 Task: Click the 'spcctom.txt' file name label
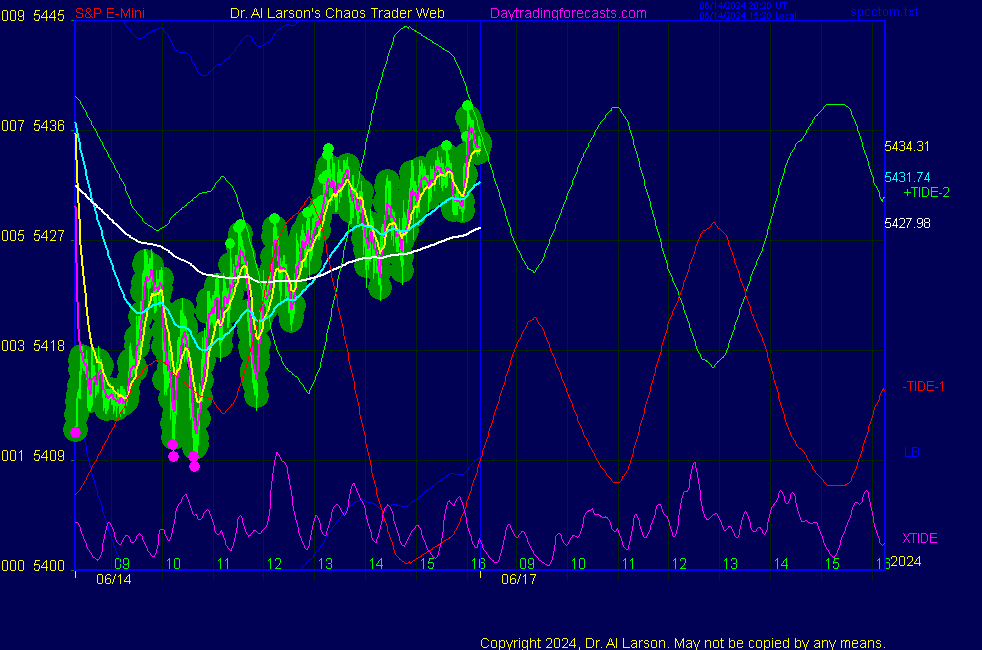click(x=884, y=11)
